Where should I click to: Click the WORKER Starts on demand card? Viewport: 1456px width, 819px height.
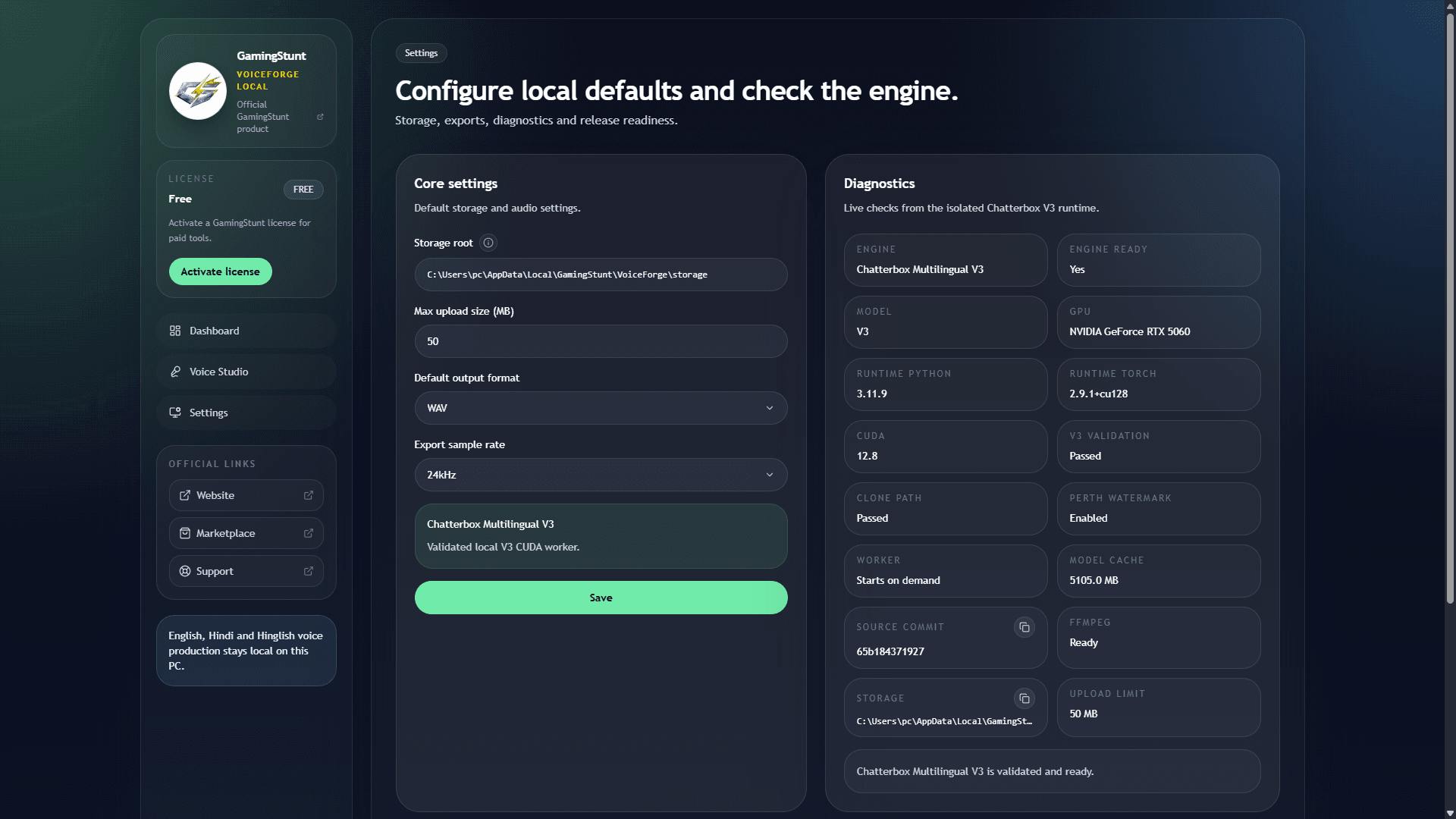pyautogui.click(x=946, y=571)
